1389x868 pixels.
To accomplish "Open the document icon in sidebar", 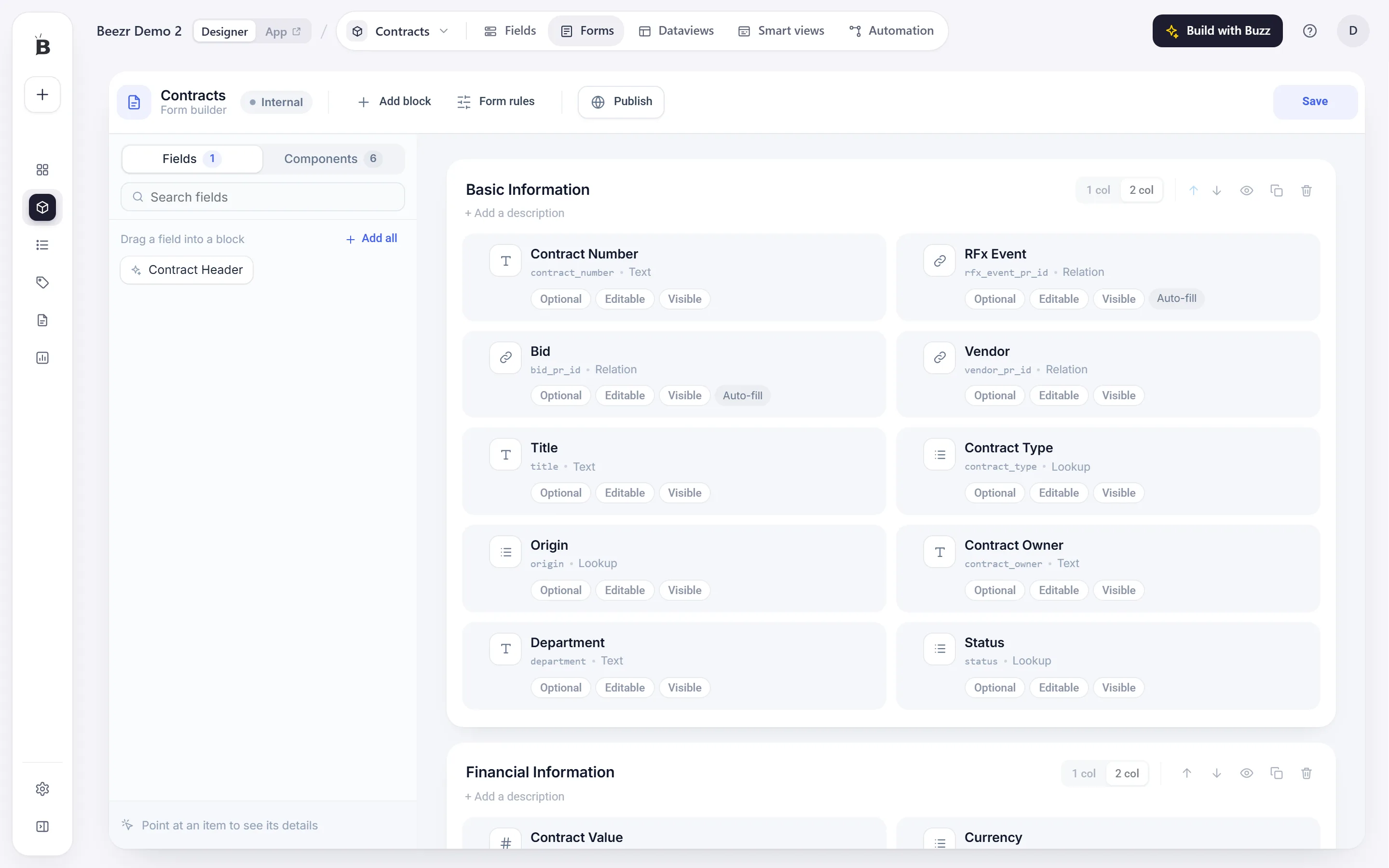I will pyautogui.click(x=42, y=320).
